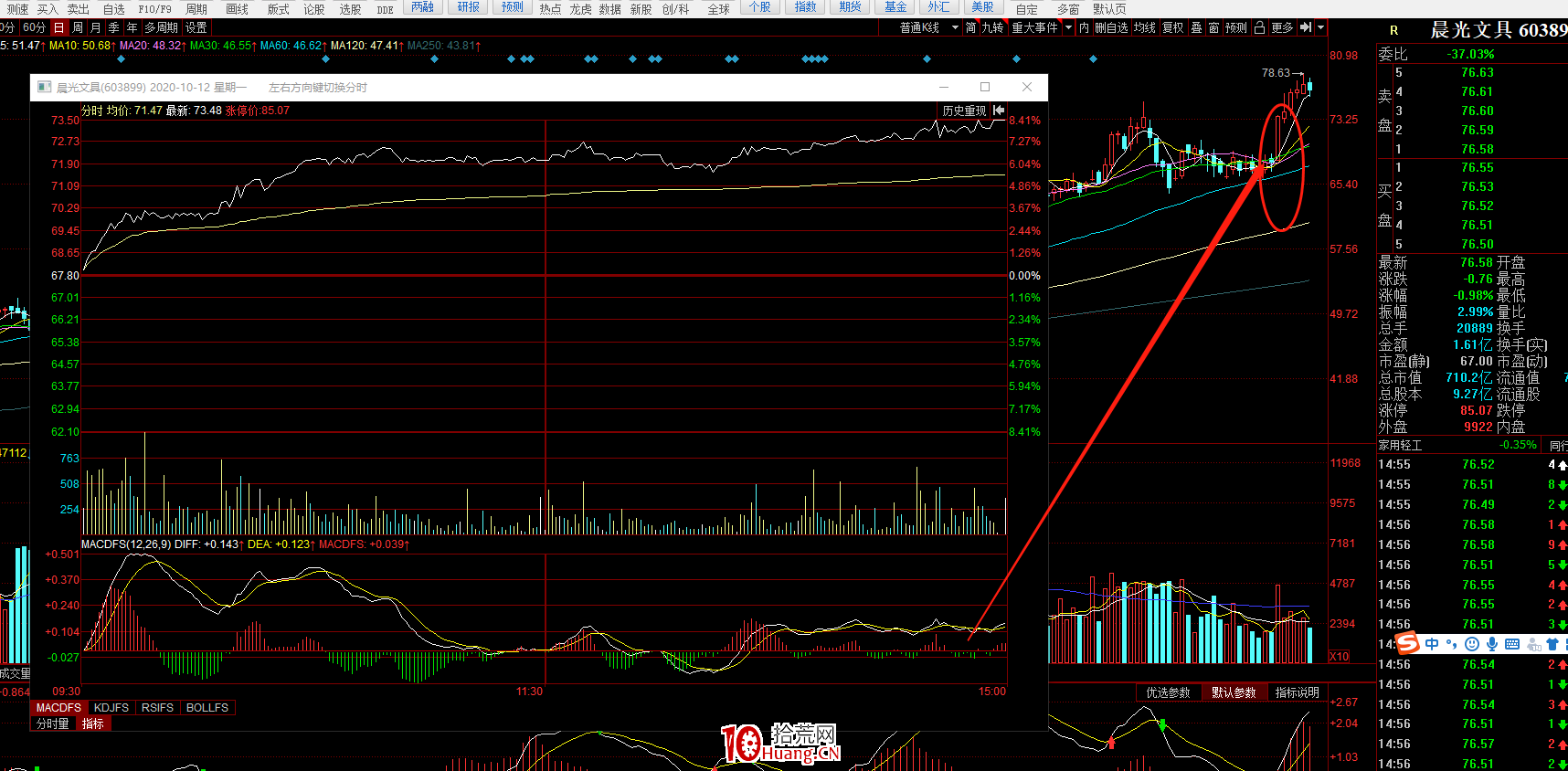Click the popup window's title bar icon
The height and width of the screenshot is (771, 1568).
pyautogui.click(x=44, y=88)
